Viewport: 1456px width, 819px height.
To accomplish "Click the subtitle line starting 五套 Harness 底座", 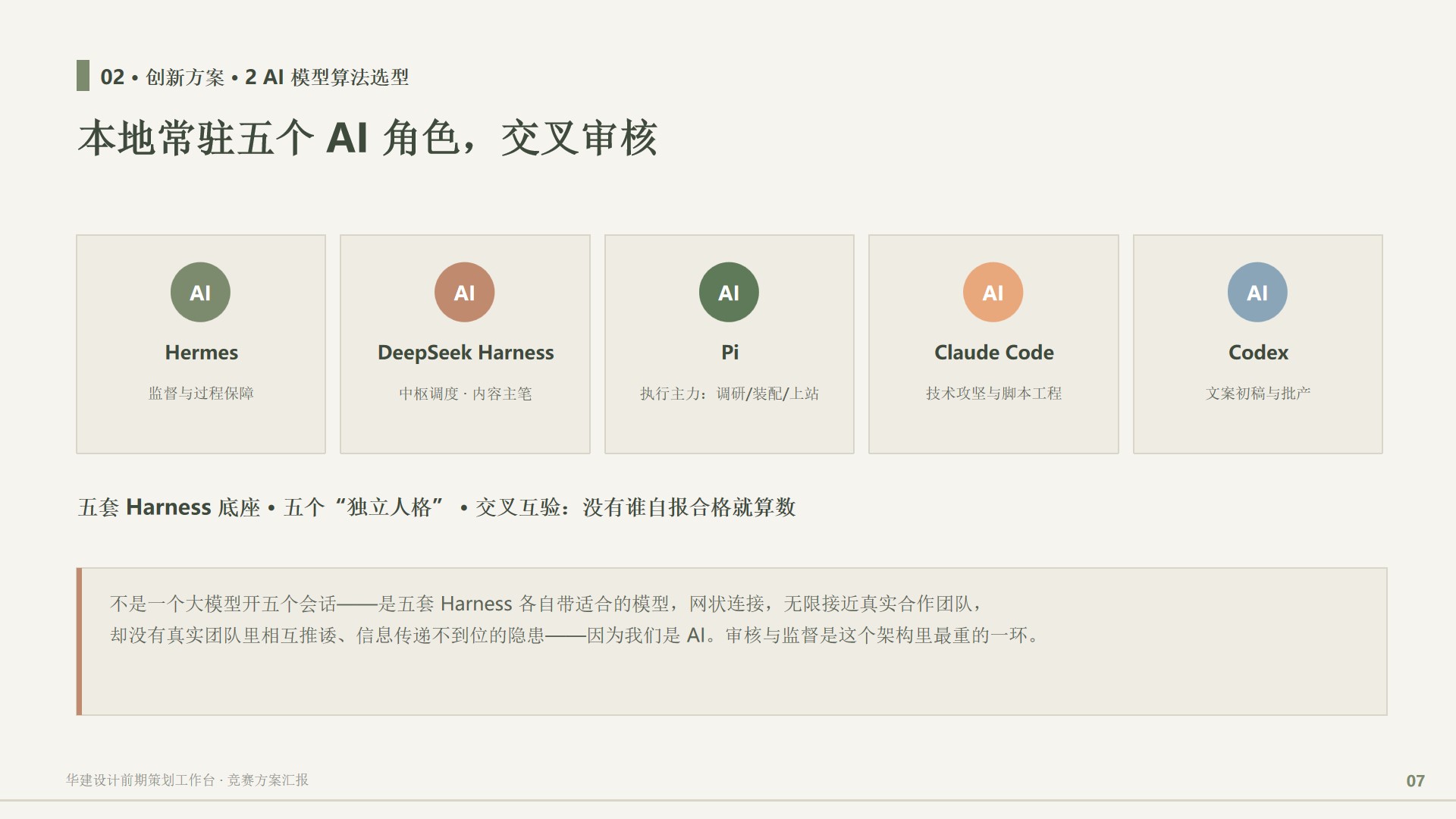I will pos(437,507).
